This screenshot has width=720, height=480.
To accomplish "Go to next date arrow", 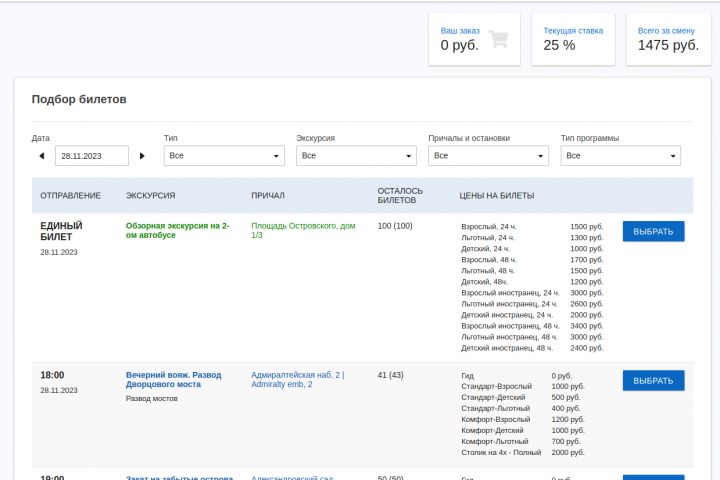I will [x=142, y=156].
